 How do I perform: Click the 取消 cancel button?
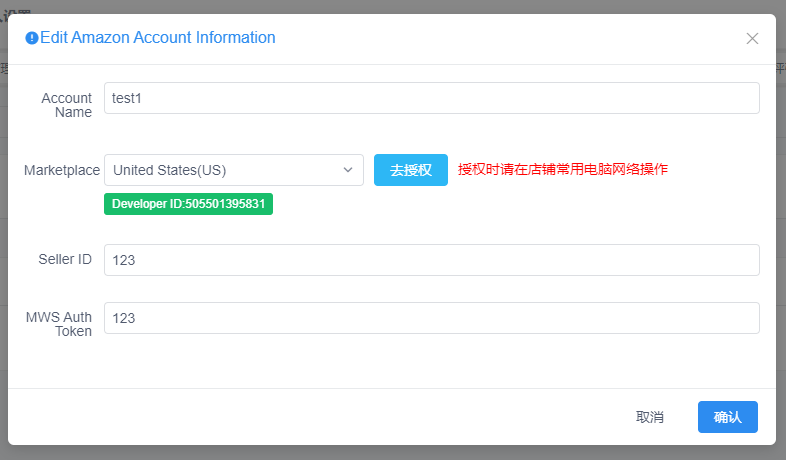click(650, 417)
